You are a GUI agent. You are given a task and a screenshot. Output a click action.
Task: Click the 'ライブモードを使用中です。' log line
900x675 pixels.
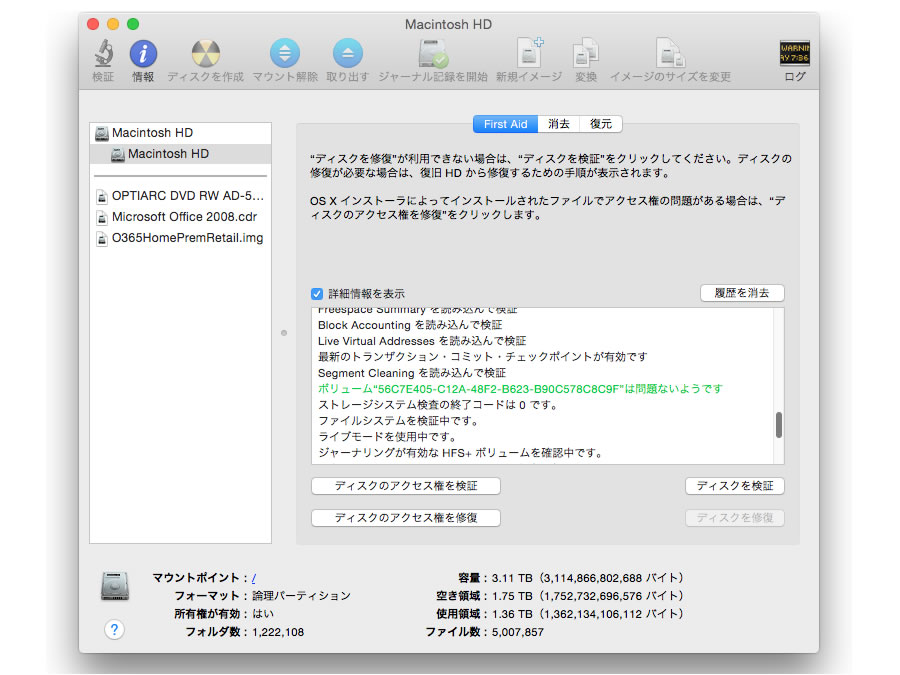coord(387,437)
